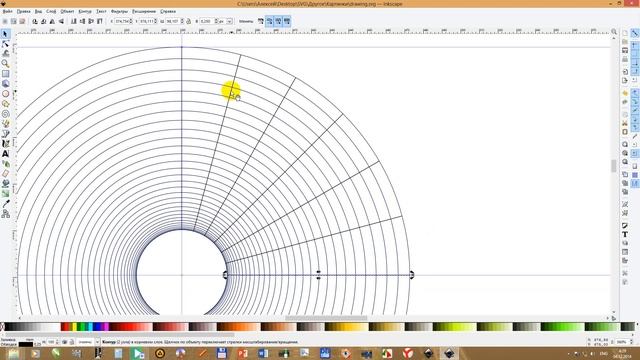The width and height of the screenshot is (640, 360).
Task: Toggle move gradients with objects
Action: (278, 21)
